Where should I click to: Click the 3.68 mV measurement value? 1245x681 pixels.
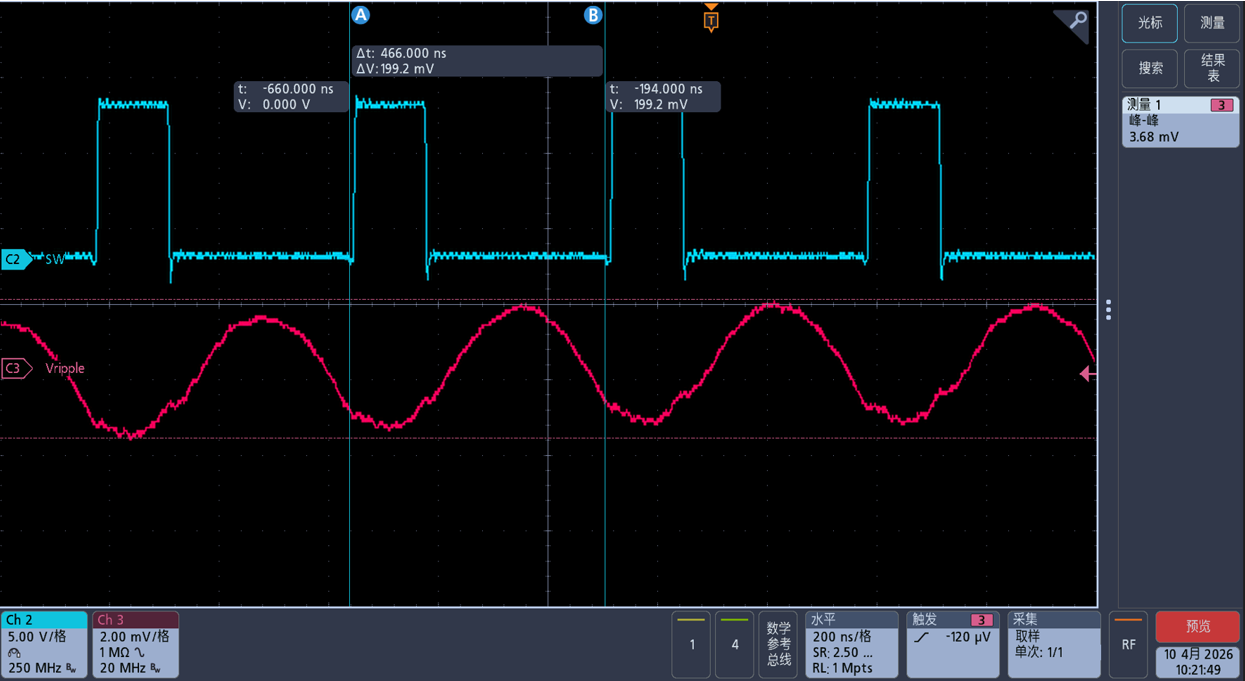(1154, 137)
